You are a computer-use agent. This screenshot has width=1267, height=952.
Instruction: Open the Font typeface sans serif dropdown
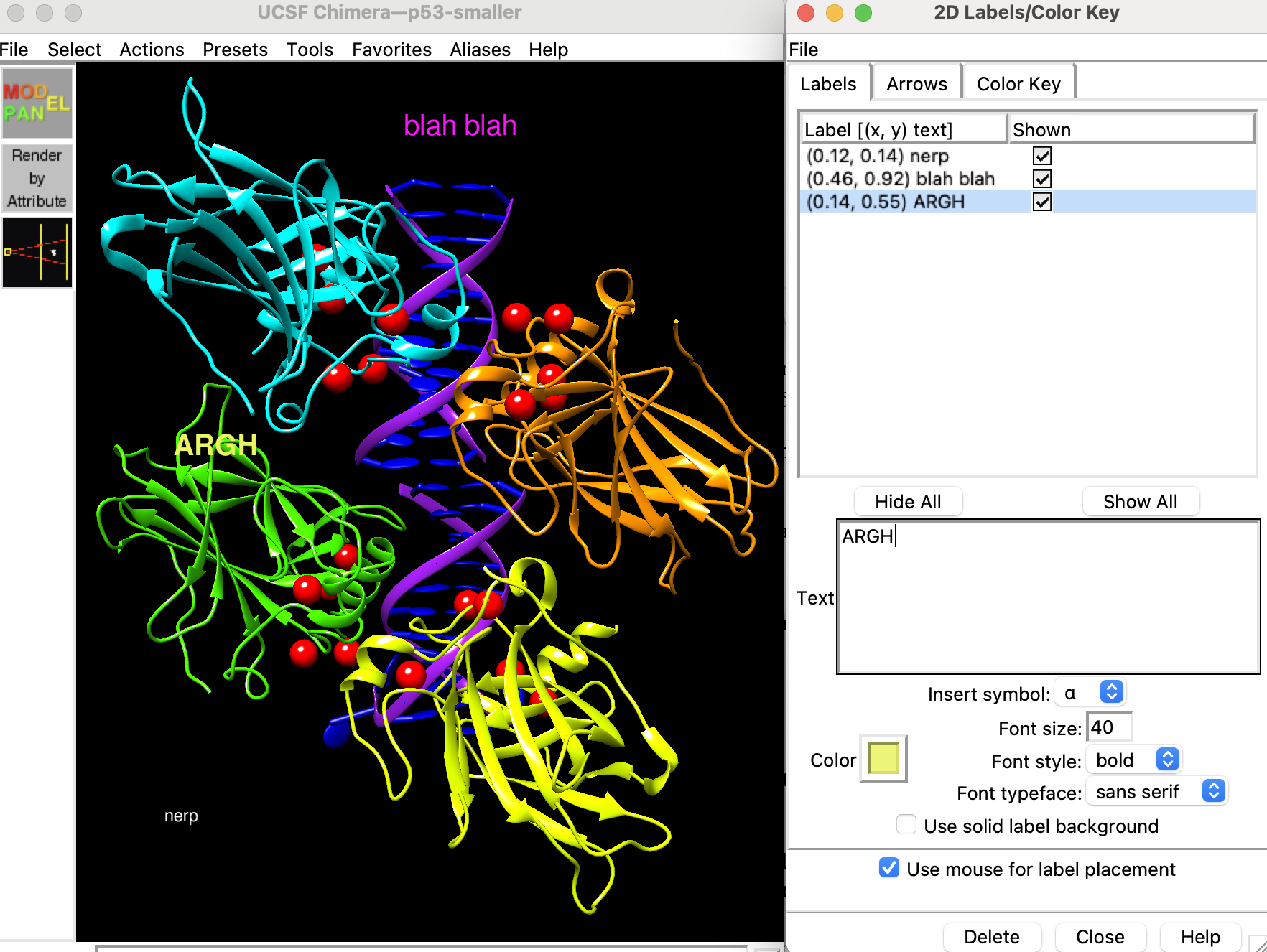pyautogui.click(x=1213, y=791)
